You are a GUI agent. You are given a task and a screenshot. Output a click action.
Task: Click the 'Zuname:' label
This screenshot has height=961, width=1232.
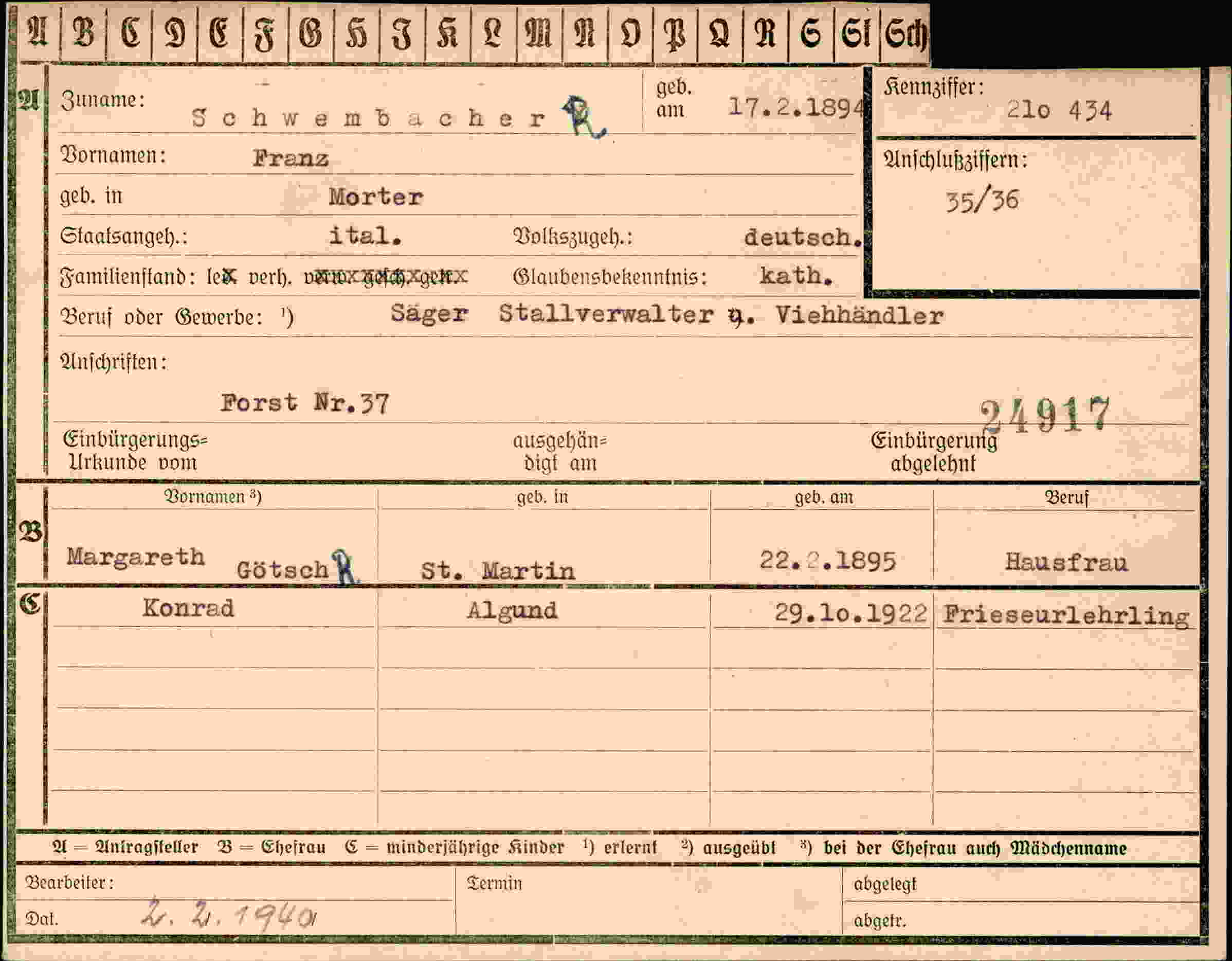[x=103, y=101]
